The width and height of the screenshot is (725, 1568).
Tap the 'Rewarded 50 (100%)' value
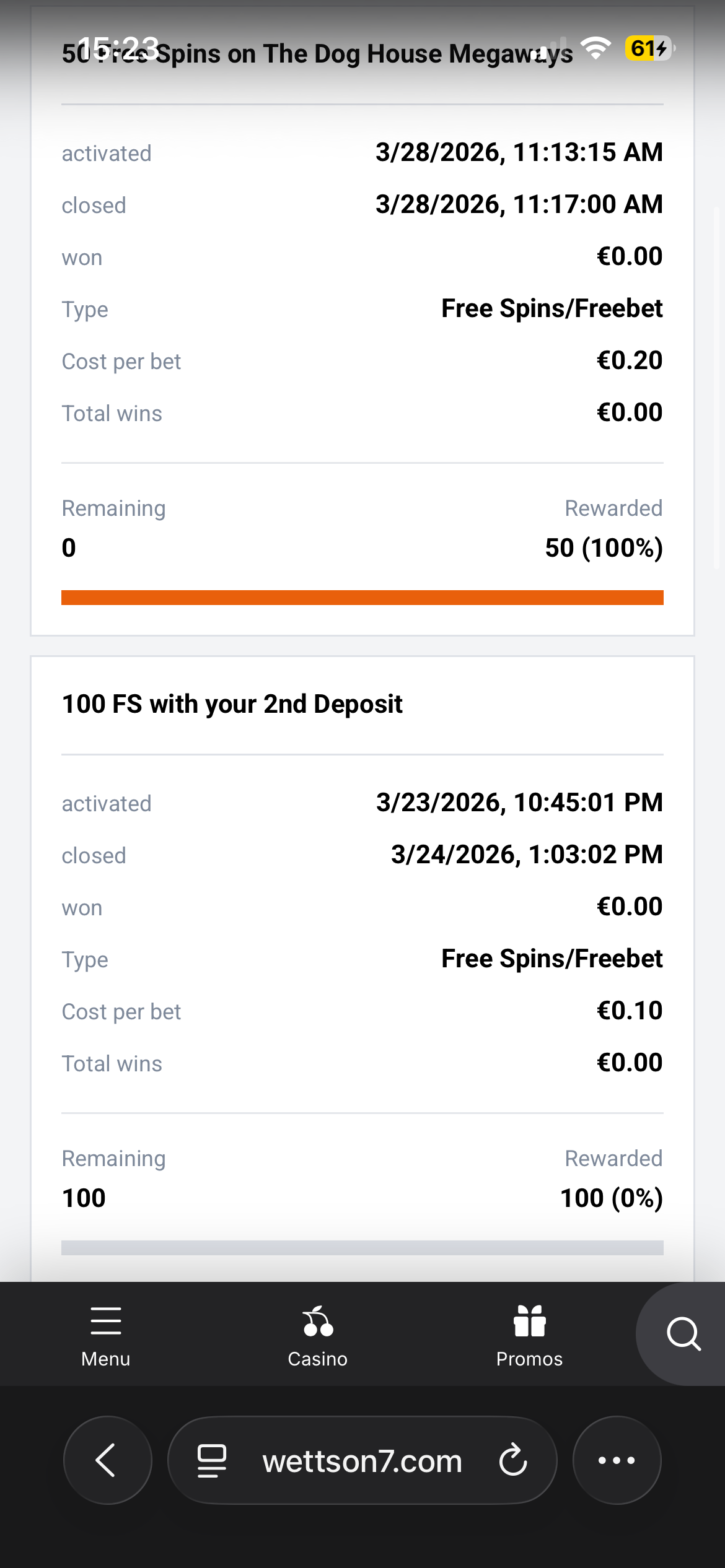604,548
